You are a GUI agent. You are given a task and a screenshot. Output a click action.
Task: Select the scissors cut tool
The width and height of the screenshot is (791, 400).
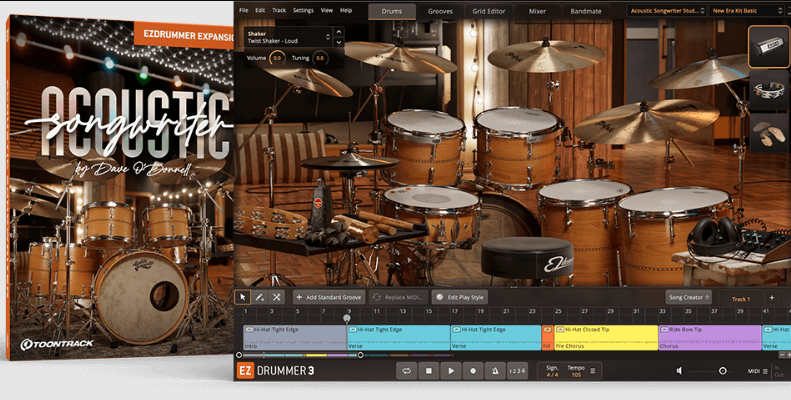tap(276, 297)
